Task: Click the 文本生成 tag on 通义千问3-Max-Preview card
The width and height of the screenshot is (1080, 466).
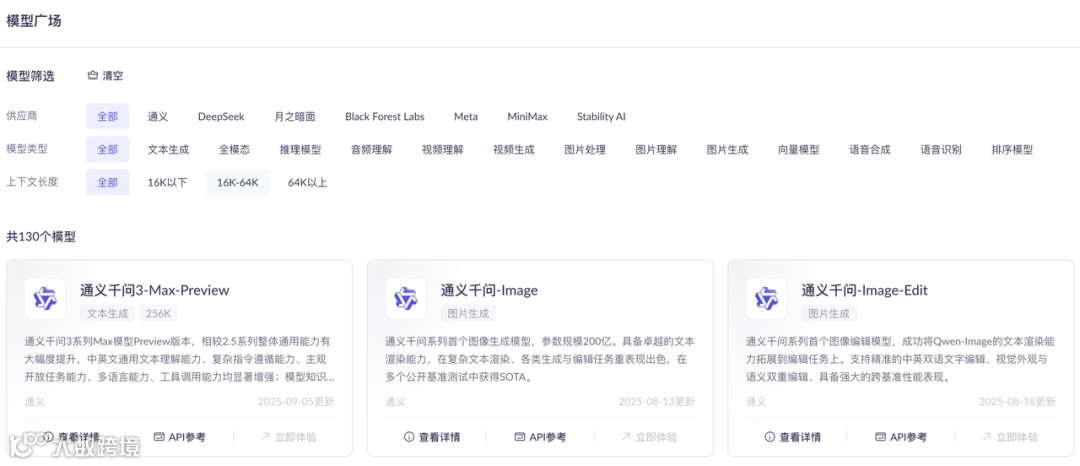Action: pos(107,314)
